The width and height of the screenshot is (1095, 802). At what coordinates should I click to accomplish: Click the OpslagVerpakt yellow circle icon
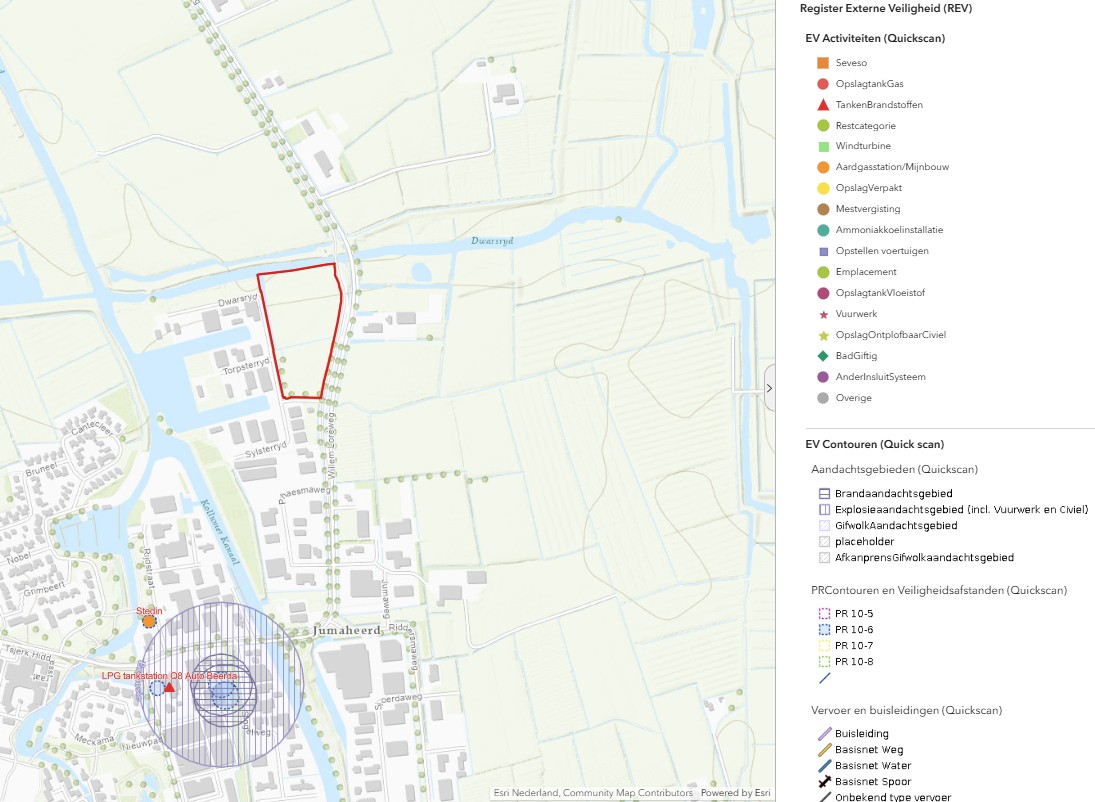823,189
